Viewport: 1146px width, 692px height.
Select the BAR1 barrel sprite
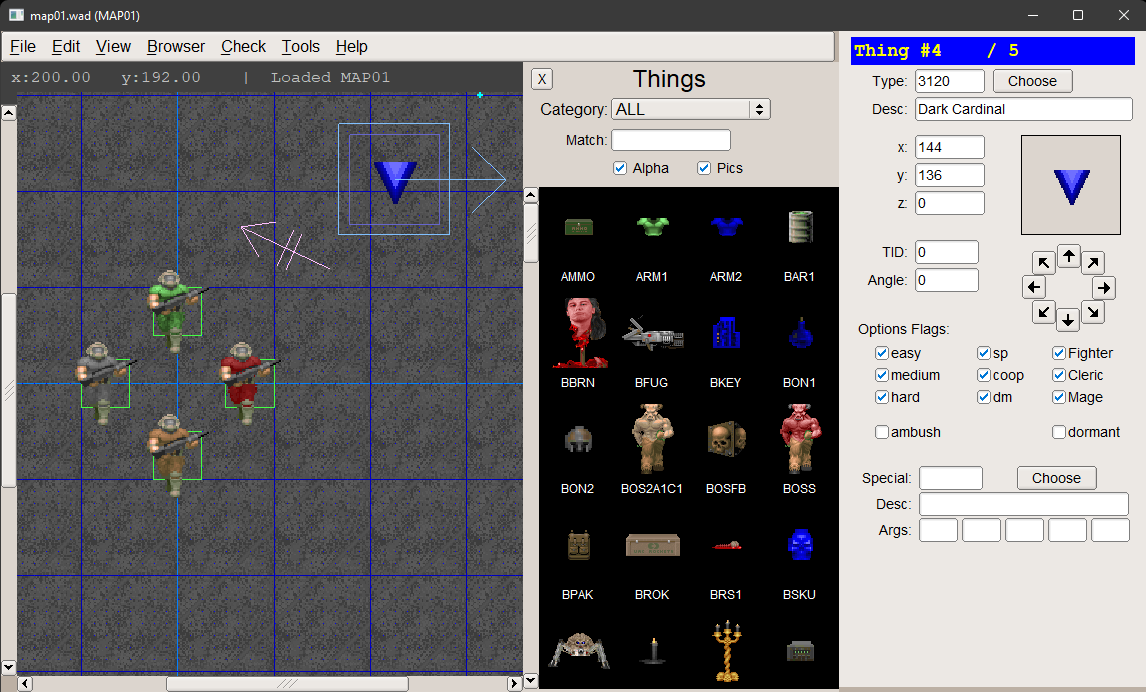pyautogui.click(x=800, y=227)
